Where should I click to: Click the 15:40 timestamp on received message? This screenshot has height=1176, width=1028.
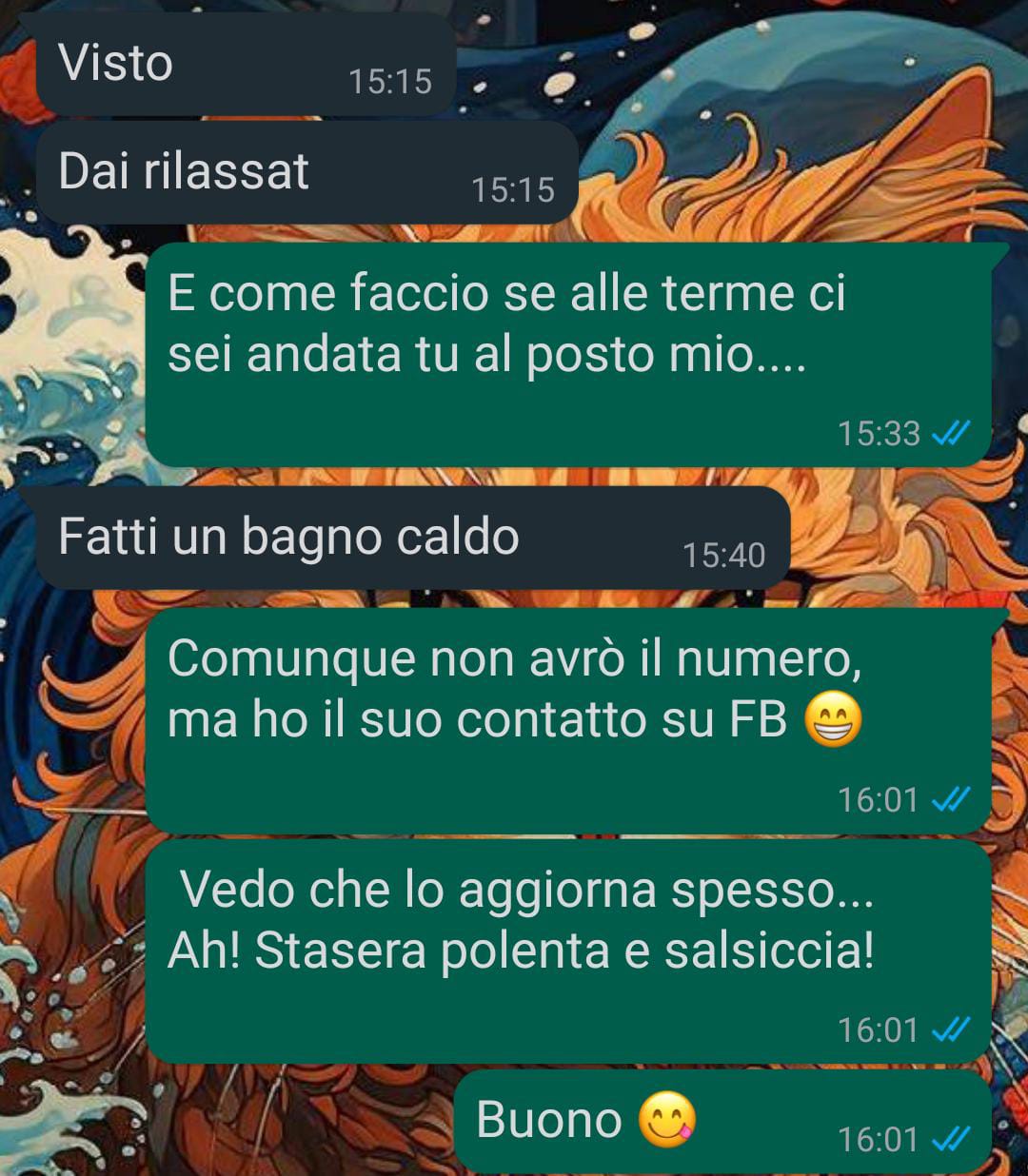coord(724,556)
